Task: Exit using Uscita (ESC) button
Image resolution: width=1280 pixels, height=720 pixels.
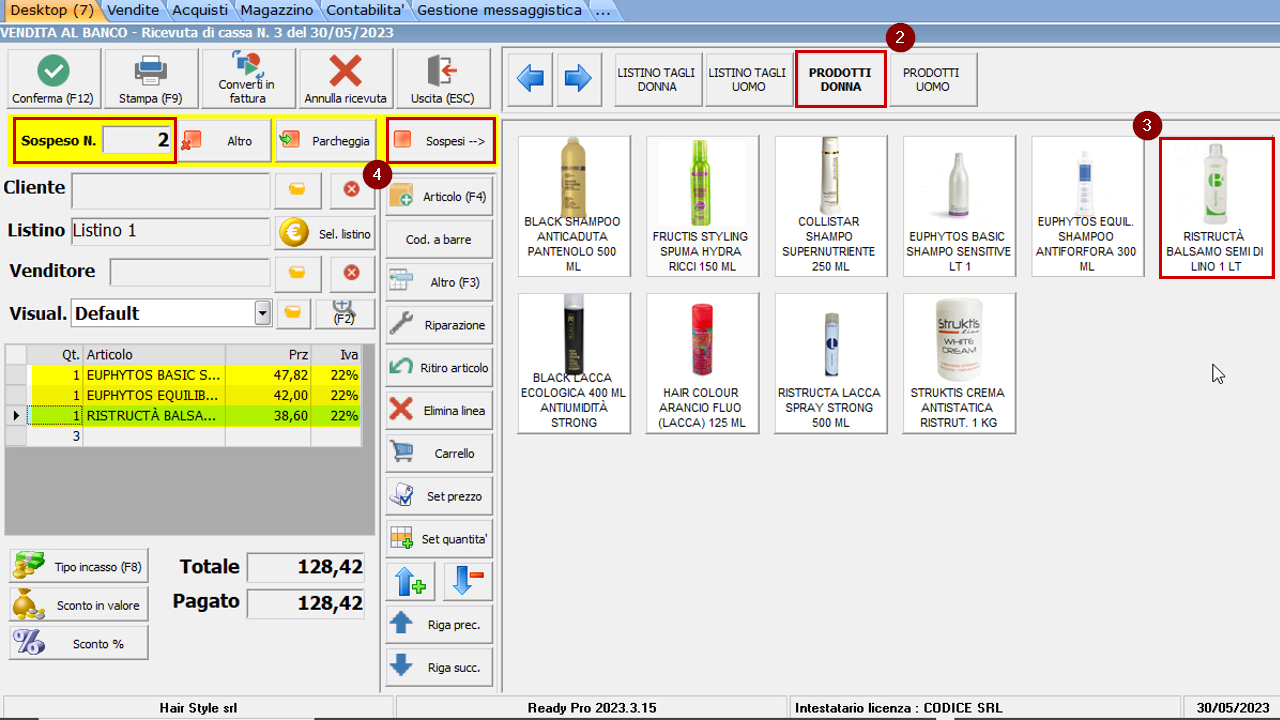Action: 440,78
